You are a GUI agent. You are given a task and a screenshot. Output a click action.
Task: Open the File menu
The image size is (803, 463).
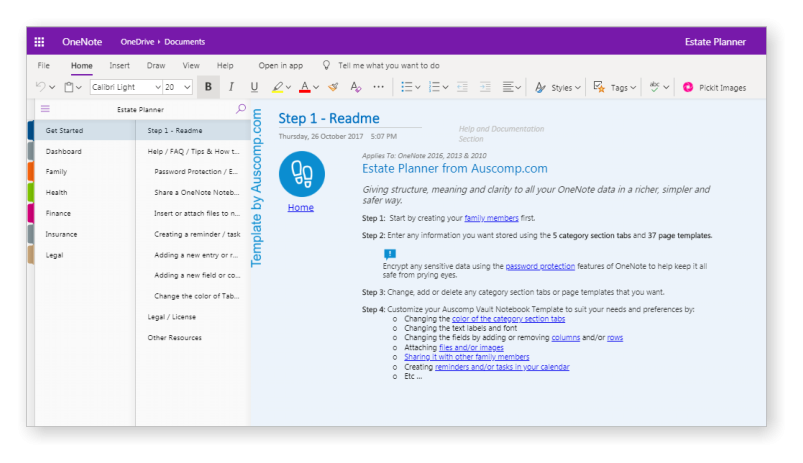pyautogui.click(x=44, y=66)
